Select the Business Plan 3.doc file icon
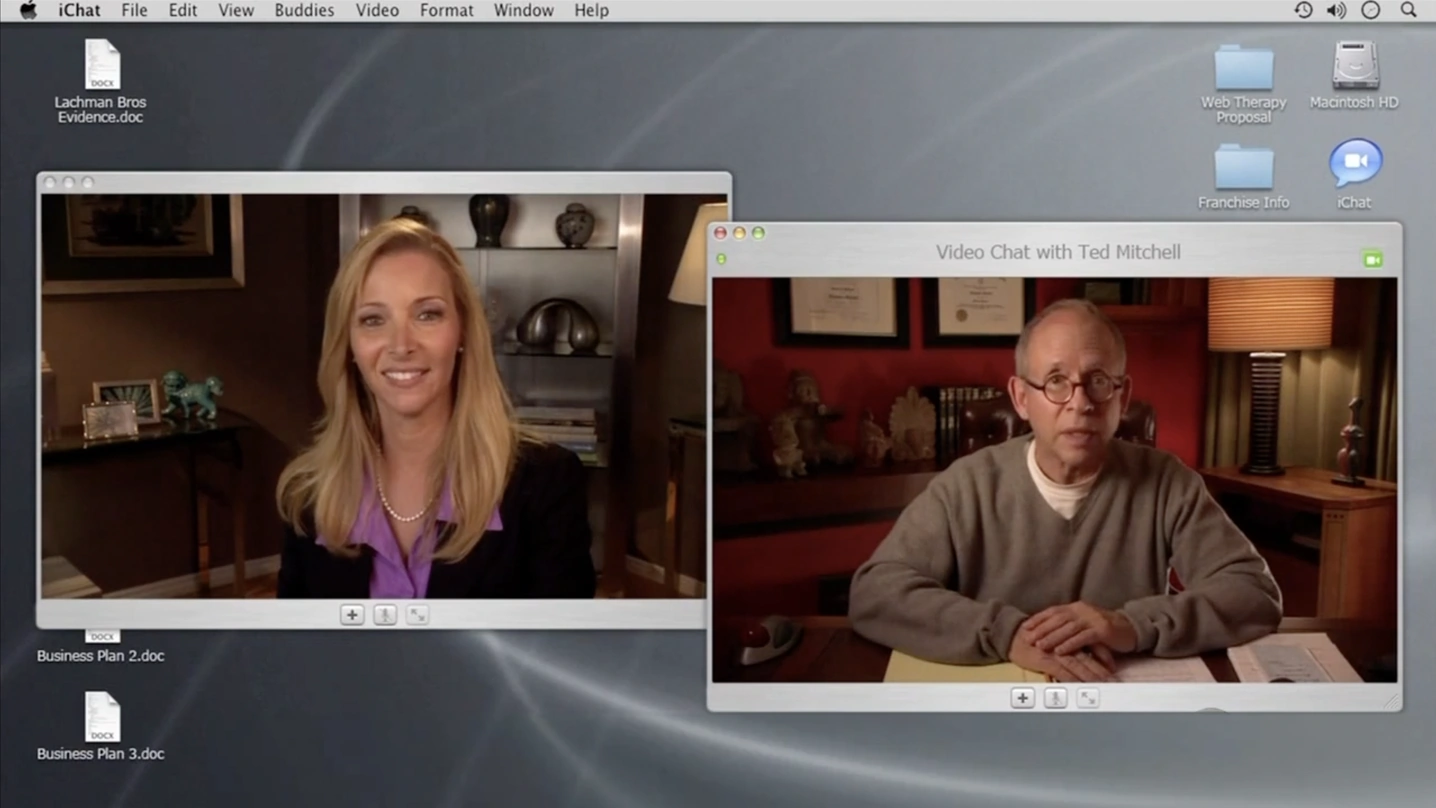The width and height of the screenshot is (1436, 808). click(101, 718)
